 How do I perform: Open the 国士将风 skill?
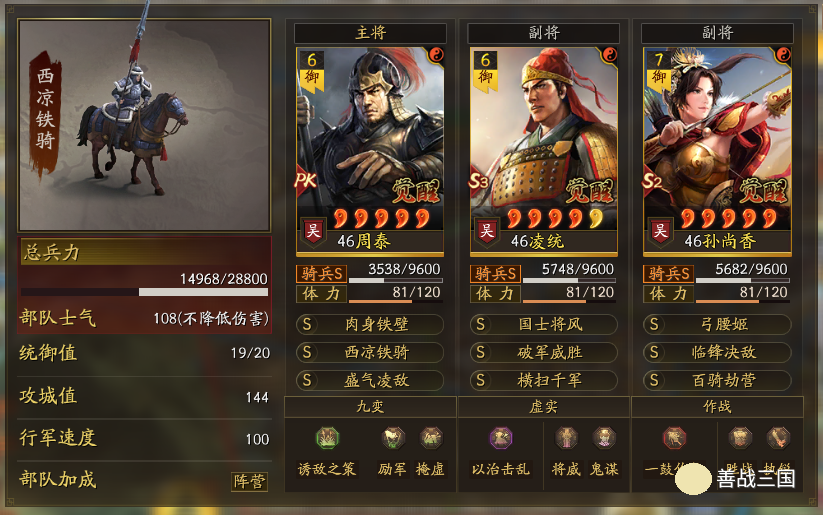(x=544, y=324)
